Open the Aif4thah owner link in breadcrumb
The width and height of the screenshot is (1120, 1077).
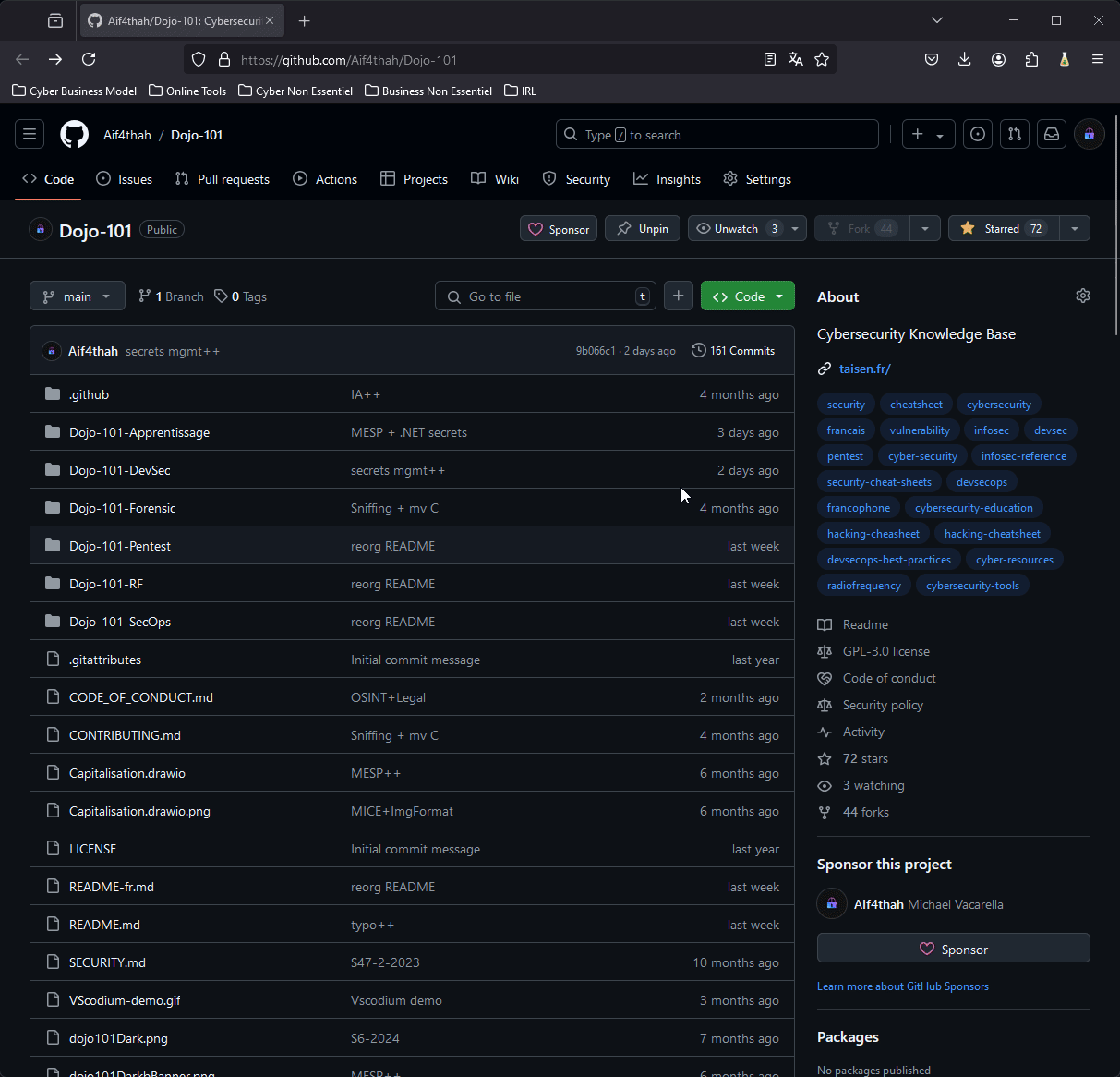(127, 135)
